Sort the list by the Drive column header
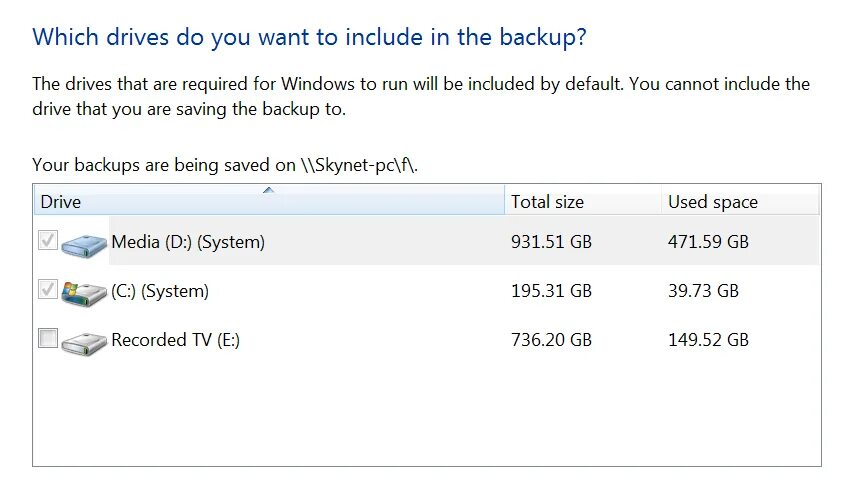Image resolution: width=857 pixels, height=499 pixels. 269,202
